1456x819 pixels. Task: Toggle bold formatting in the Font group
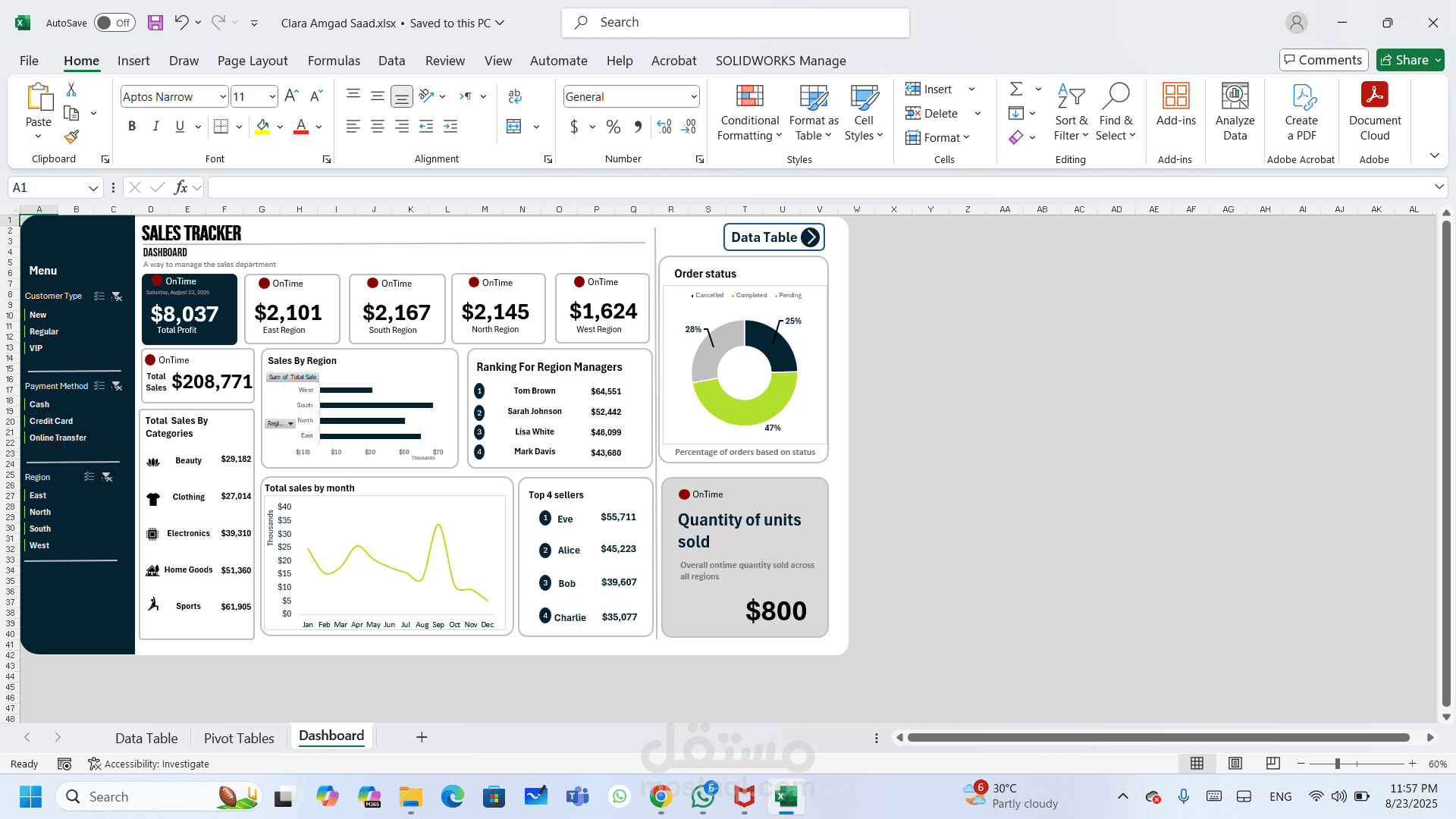[x=132, y=126]
